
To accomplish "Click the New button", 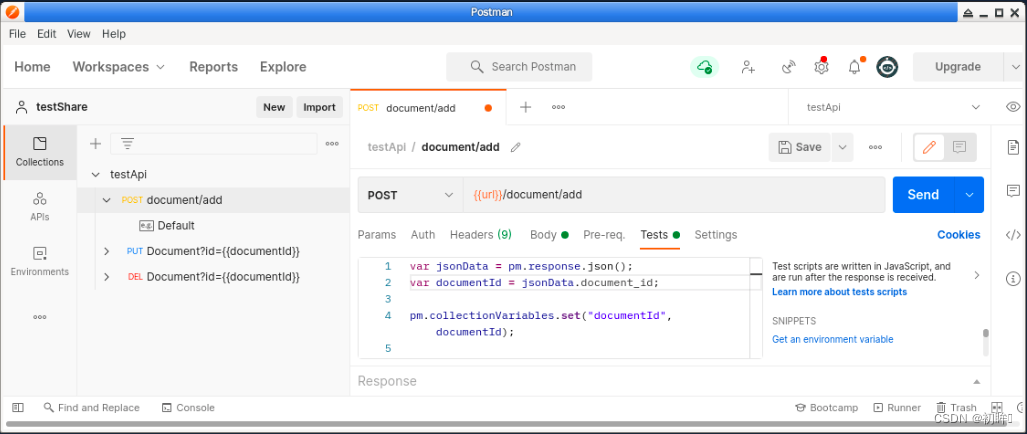I will pos(274,107).
